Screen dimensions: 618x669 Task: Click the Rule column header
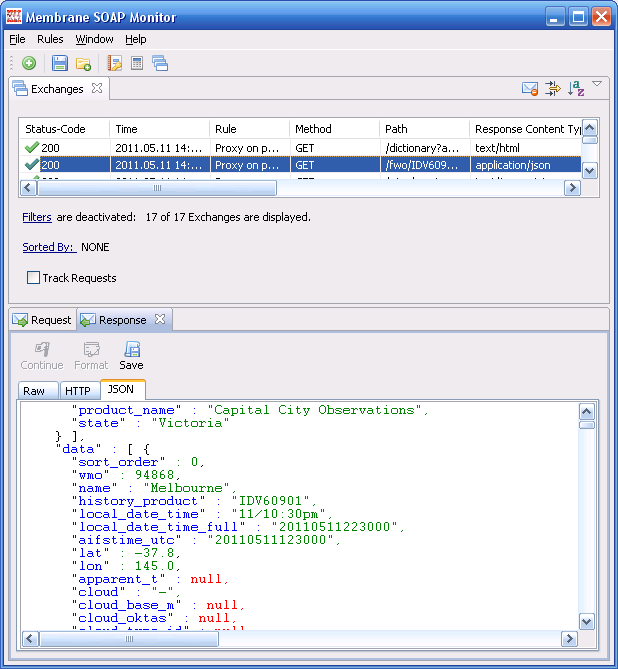[250, 129]
